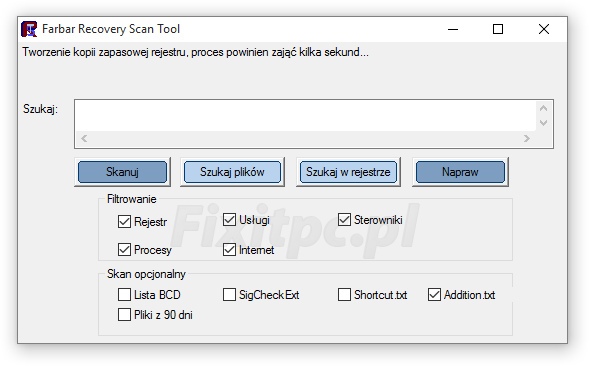This screenshot has width=589, height=366.
Task: Toggle the Internet checkbox
Action: pyautogui.click(x=230, y=250)
